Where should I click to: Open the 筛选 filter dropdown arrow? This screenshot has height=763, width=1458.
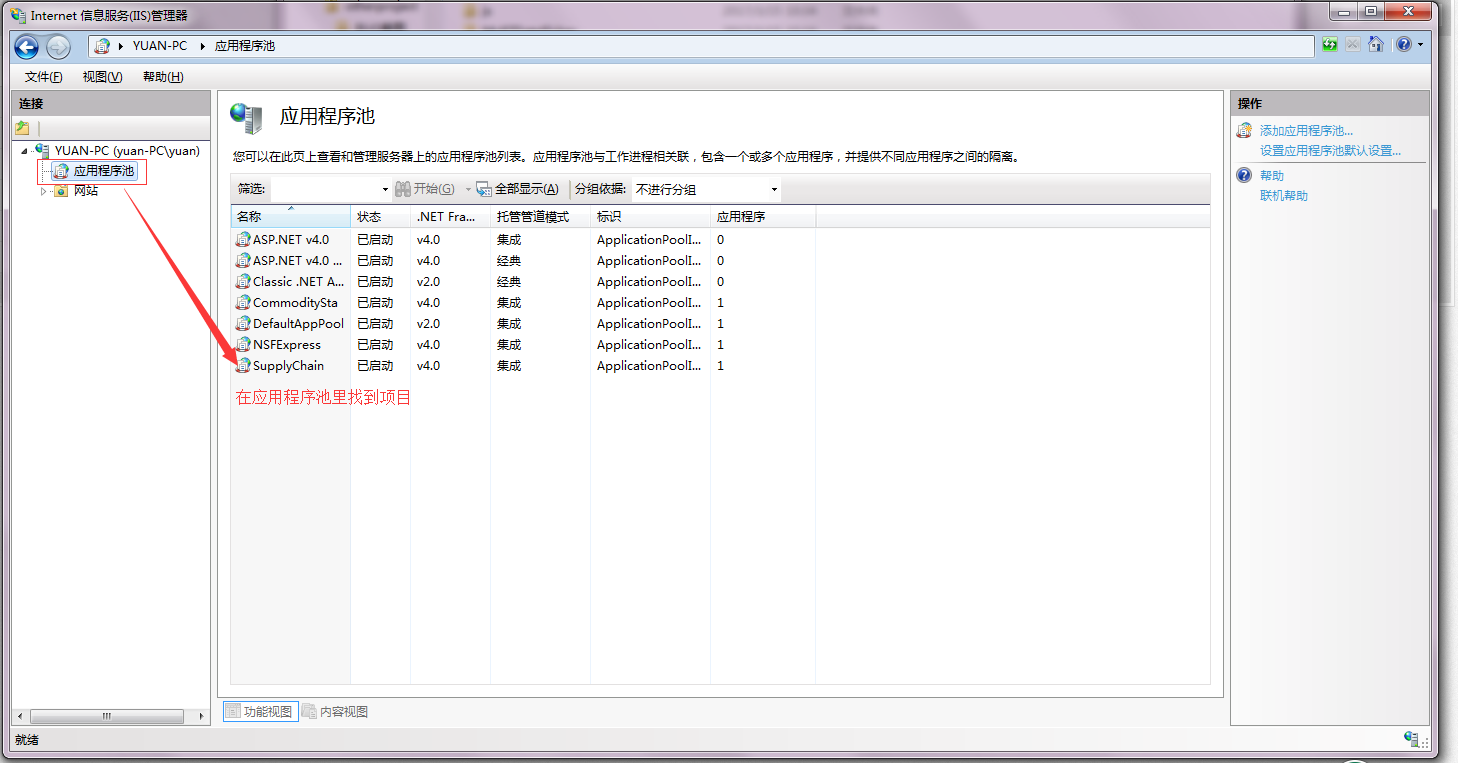coord(385,189)
